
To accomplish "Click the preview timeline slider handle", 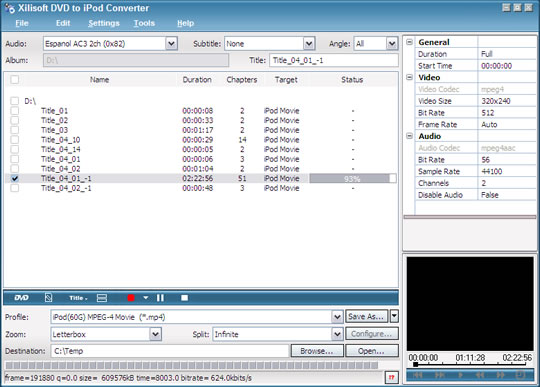I will (x=416, y=364).
